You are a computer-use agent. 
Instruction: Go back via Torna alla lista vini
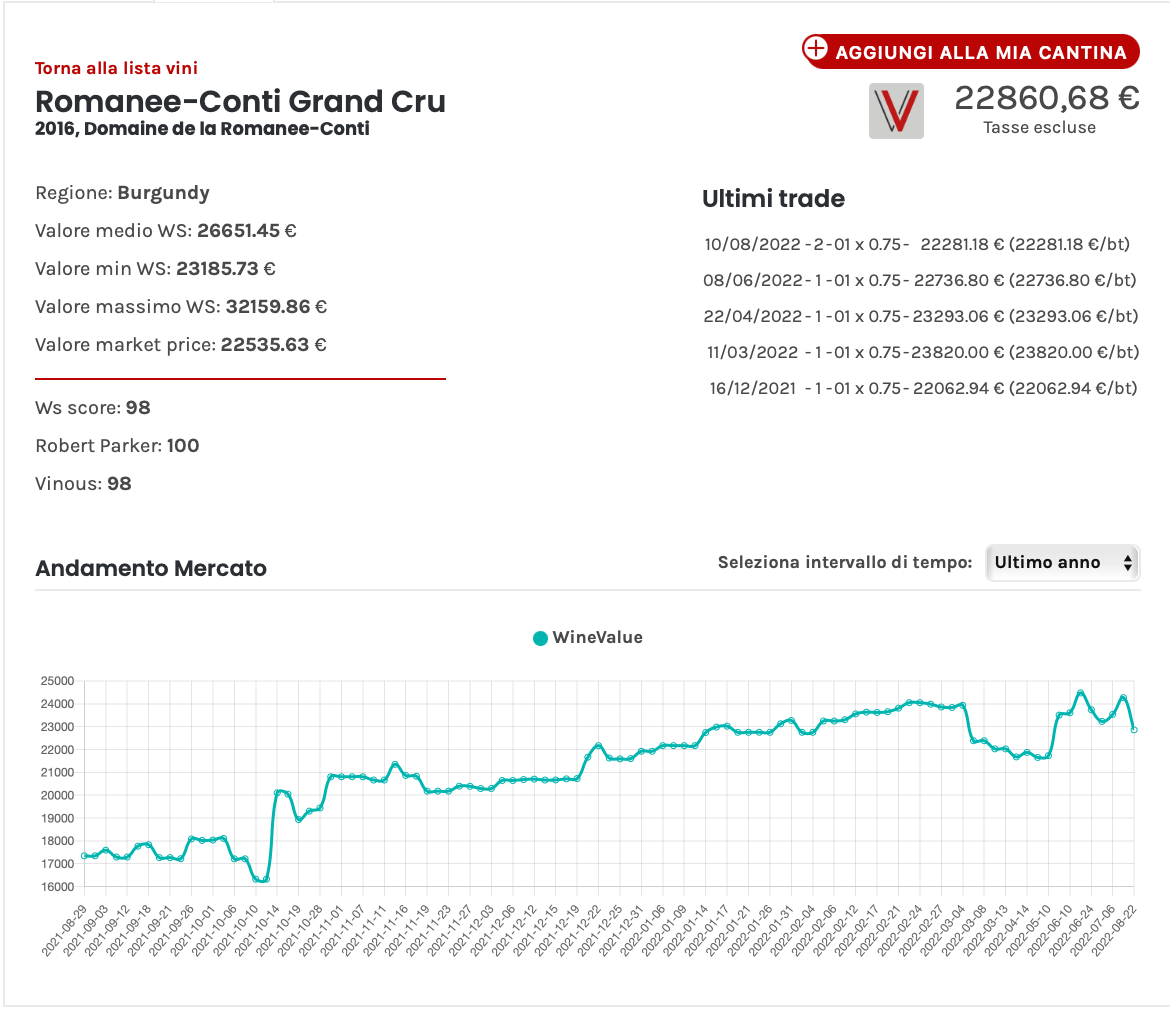tap(116, 68)
